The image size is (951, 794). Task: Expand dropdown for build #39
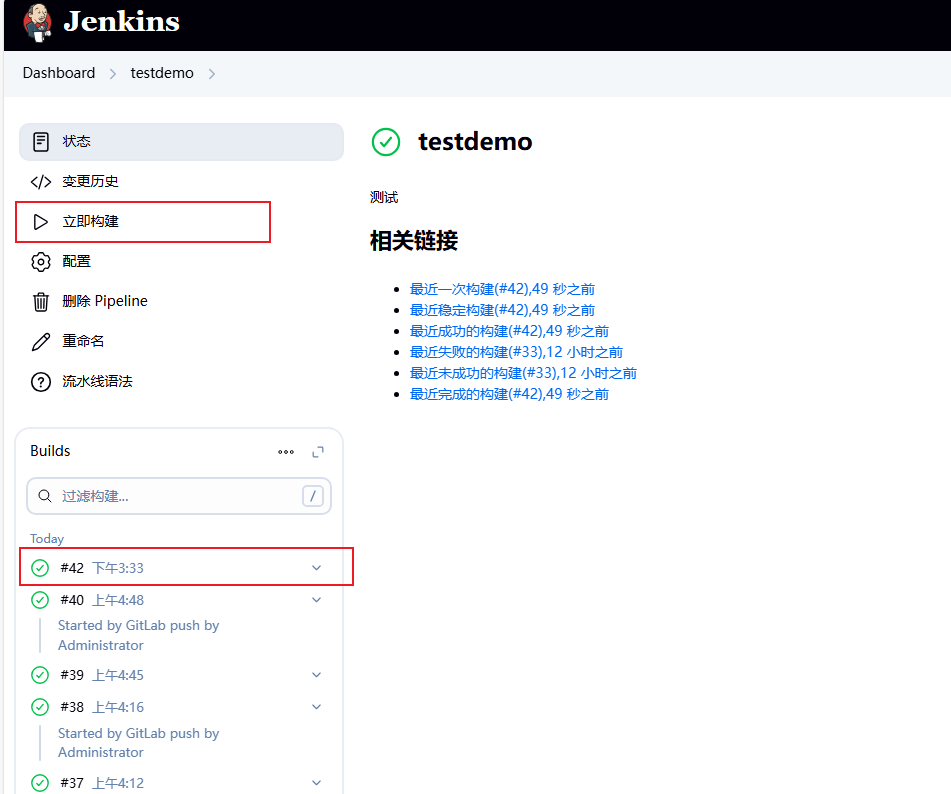317,675
